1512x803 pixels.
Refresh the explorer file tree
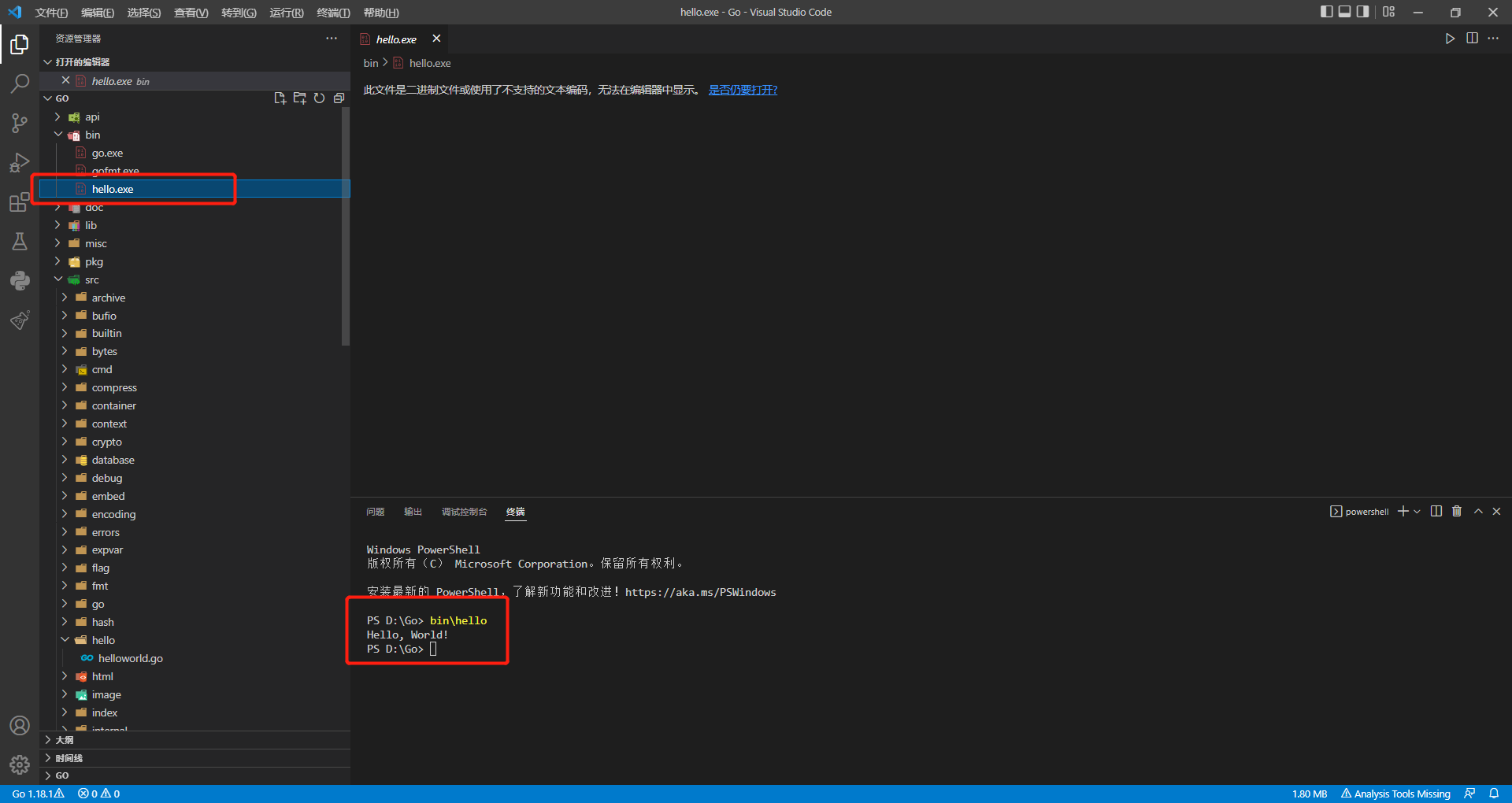[x=319, y=98]
